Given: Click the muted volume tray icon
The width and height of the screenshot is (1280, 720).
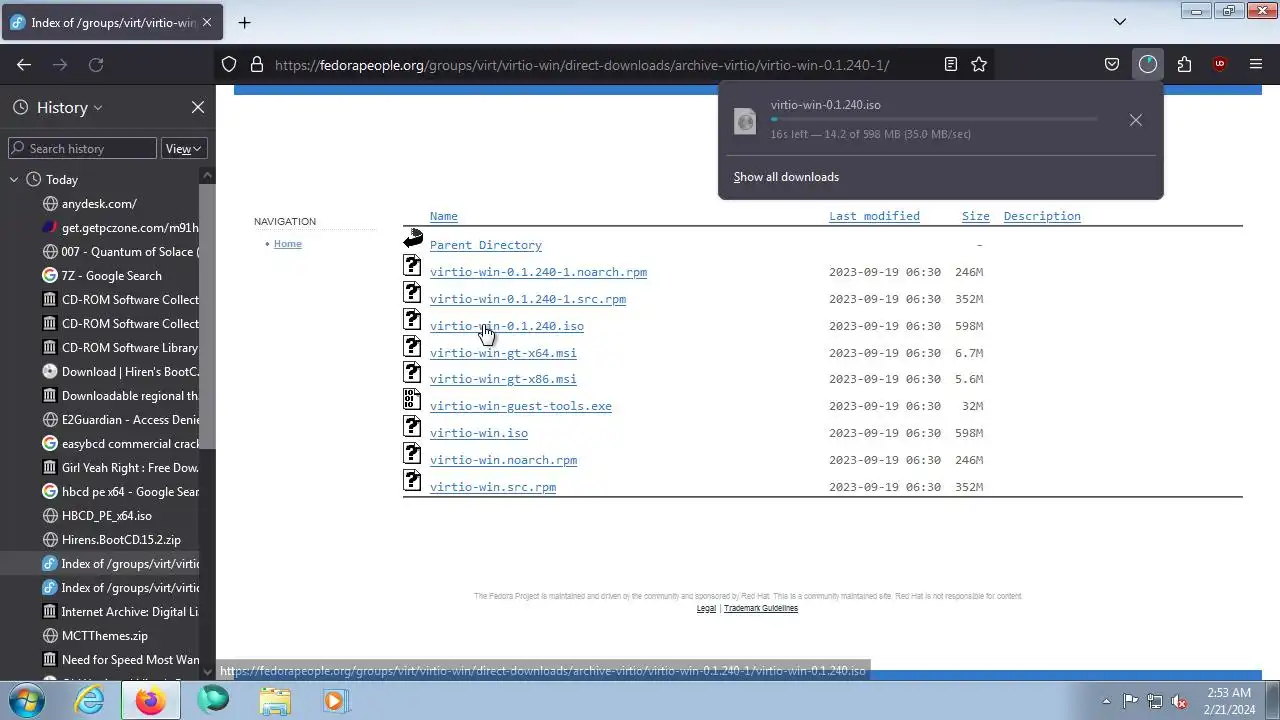Looking at the screenshot, I should tap(1180, 701).
